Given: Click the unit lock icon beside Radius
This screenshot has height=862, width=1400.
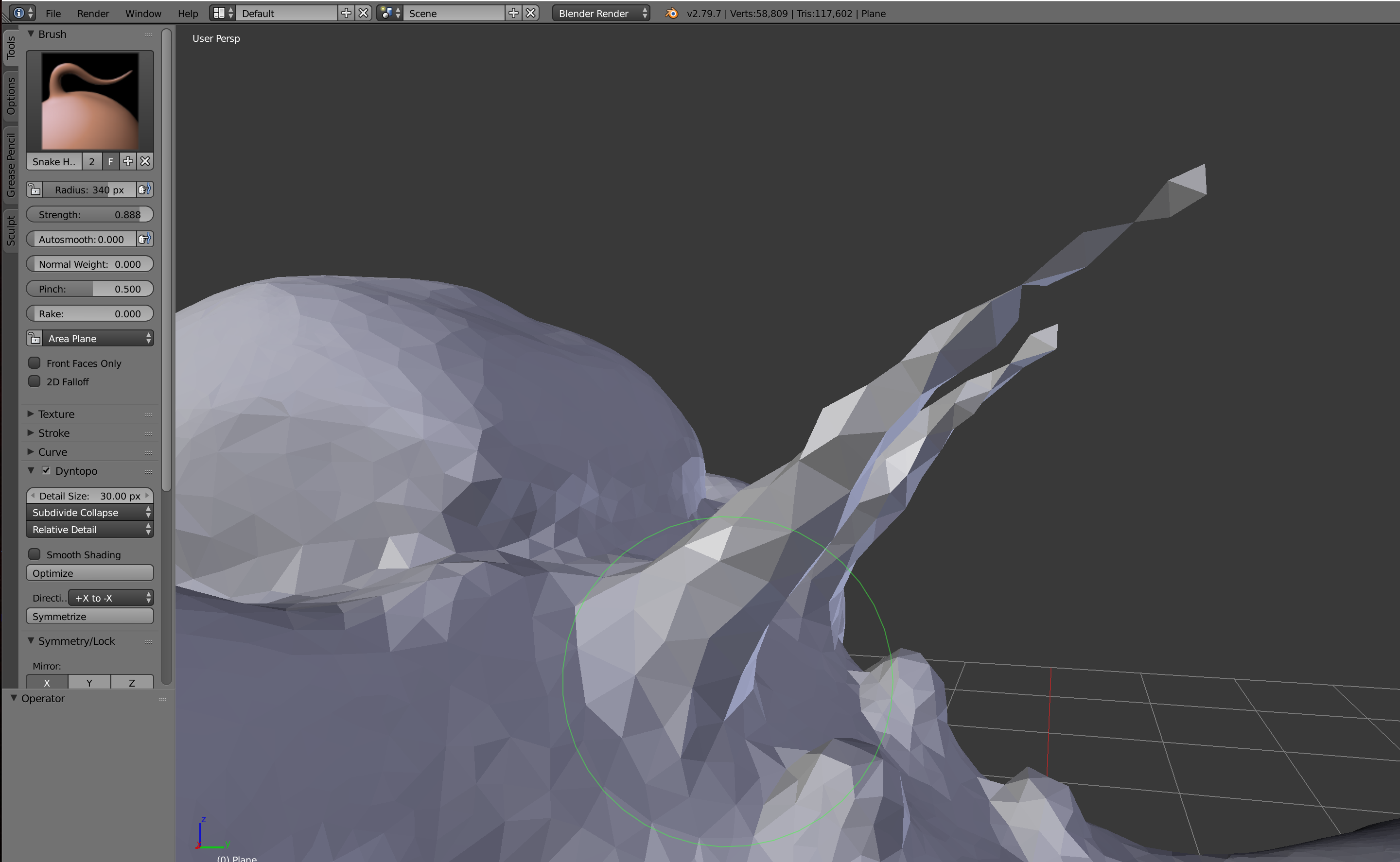Looking at the screenshot, I should click(x=34, y=190).
